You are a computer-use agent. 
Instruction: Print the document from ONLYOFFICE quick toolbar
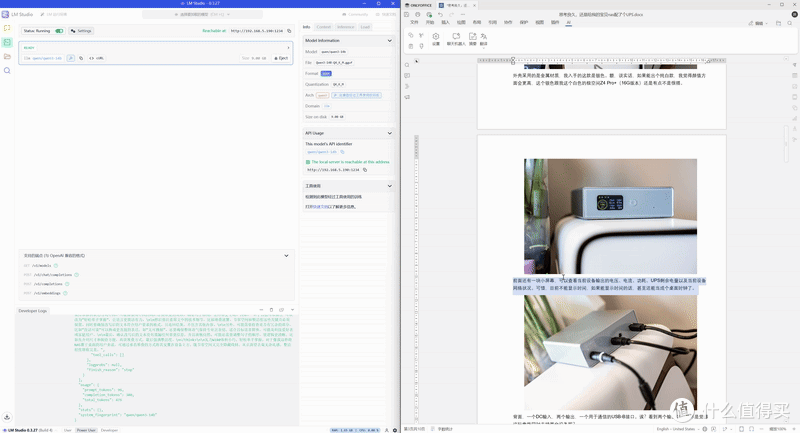pyautogui.click(x=417, y=14)
